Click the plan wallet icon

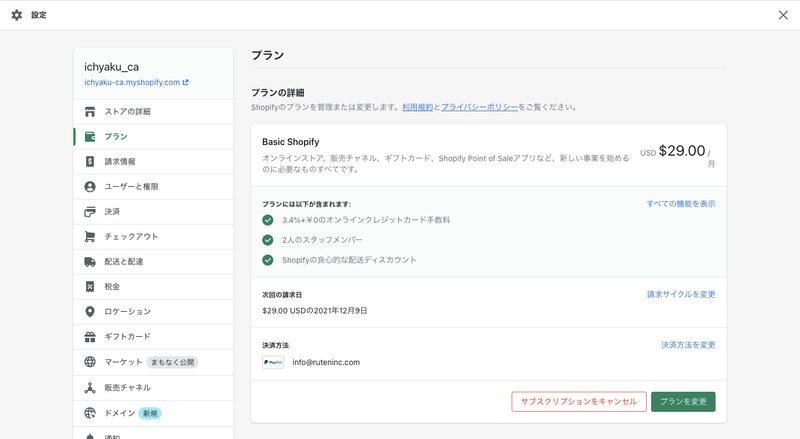(90, 136)
